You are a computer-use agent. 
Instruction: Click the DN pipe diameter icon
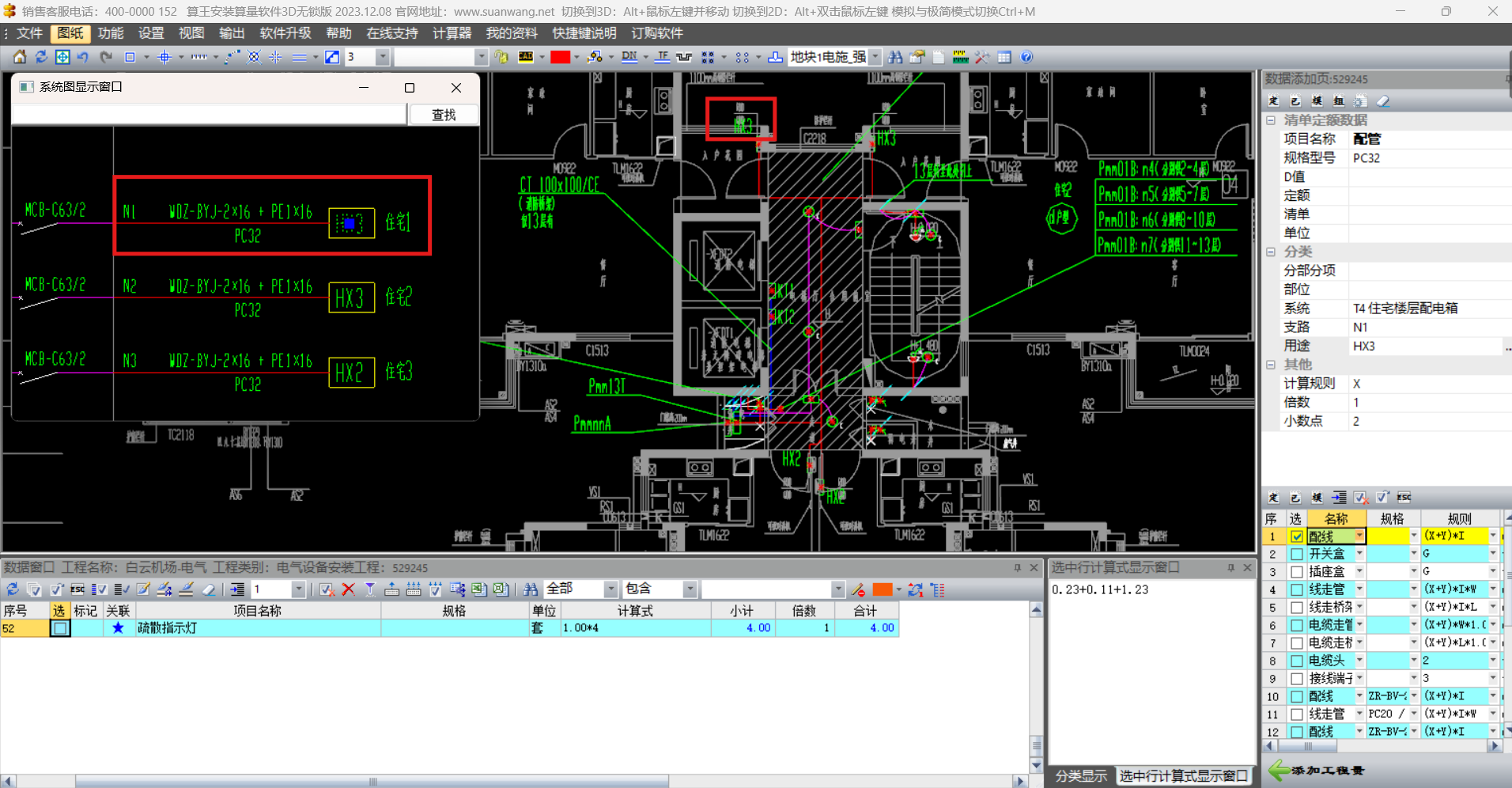(x=629, y=57)
